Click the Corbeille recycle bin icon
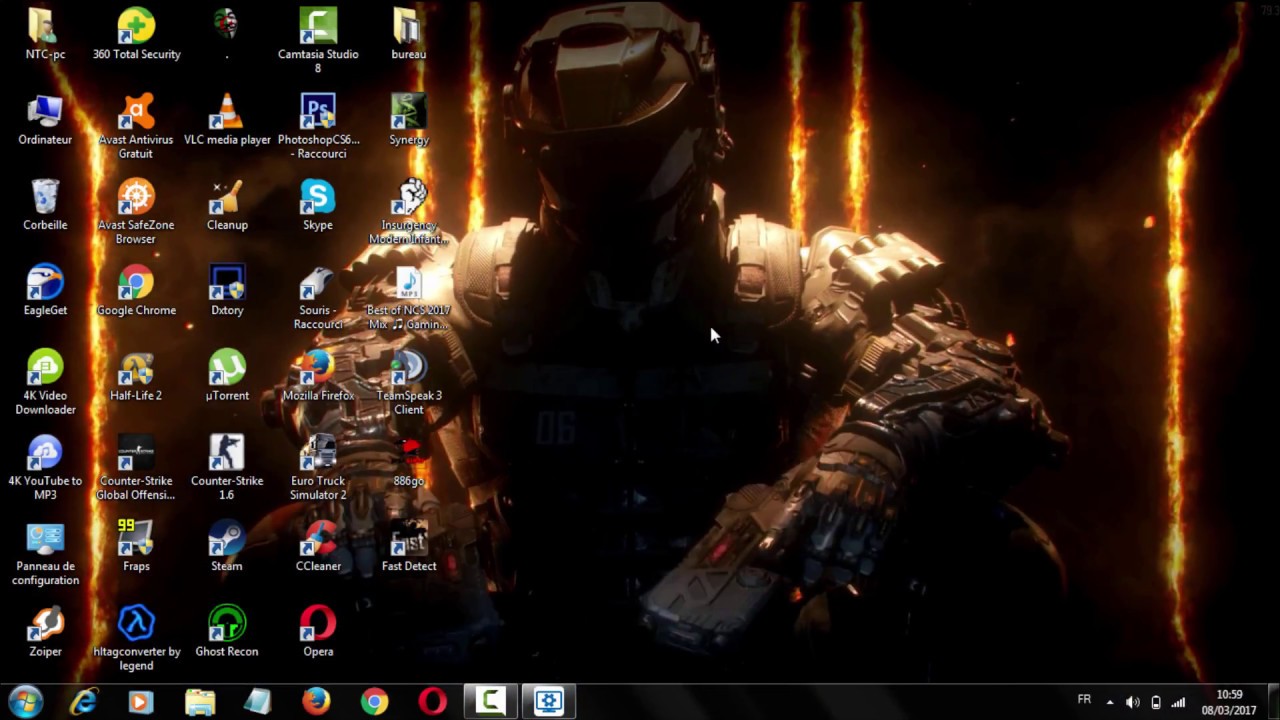 click(45, 198)
